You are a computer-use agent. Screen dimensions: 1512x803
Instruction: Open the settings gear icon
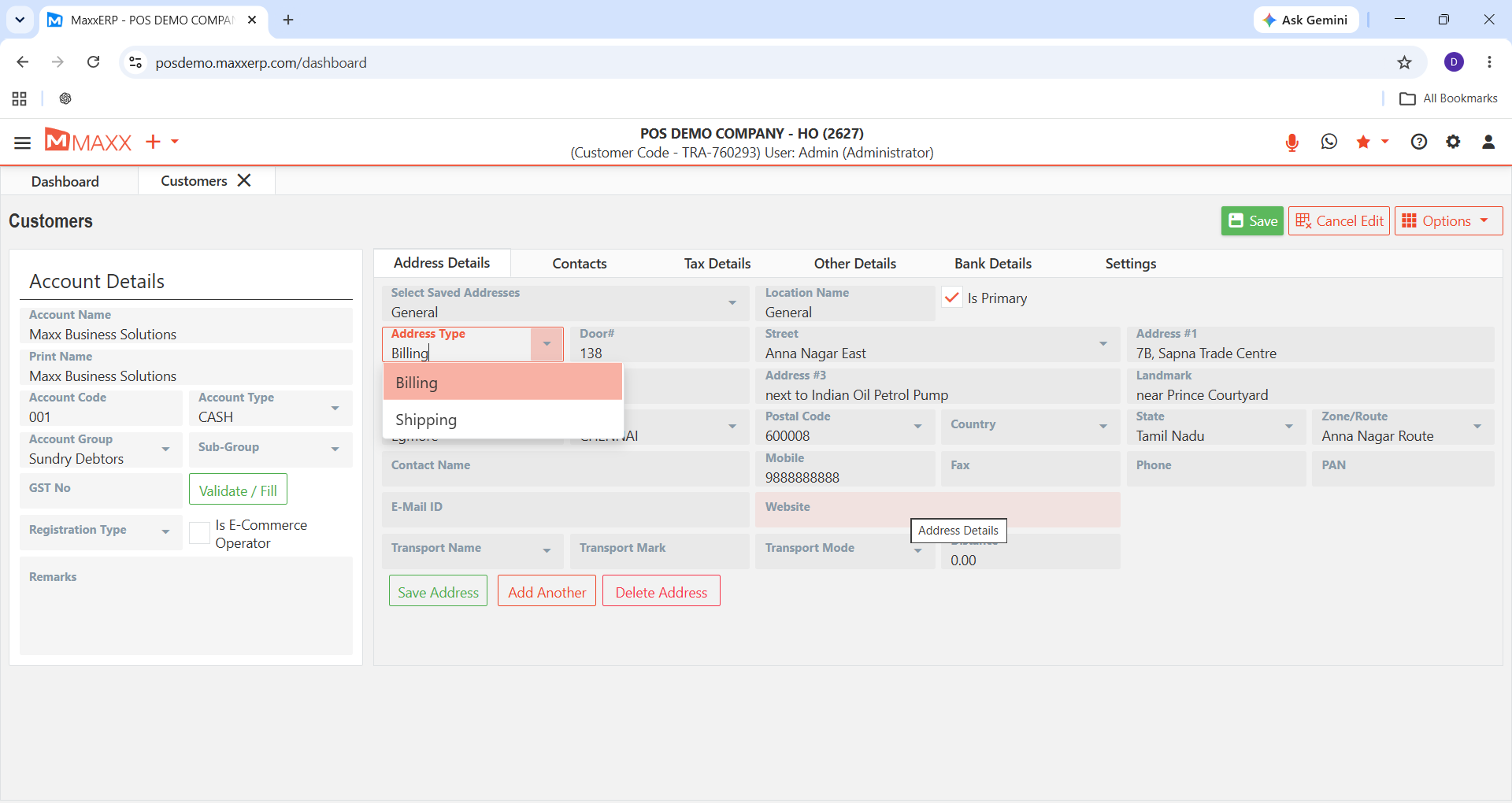pyautogui.click(x=1453, y=142)
